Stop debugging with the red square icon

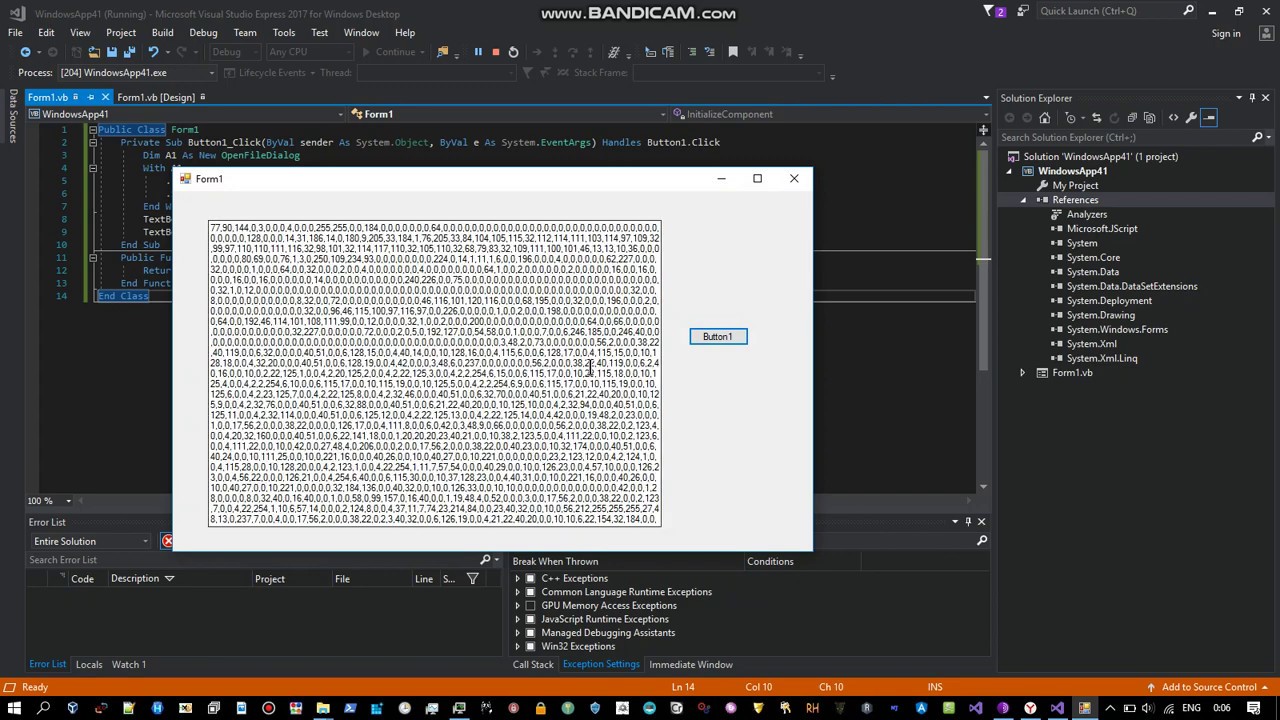coord(495,52)
